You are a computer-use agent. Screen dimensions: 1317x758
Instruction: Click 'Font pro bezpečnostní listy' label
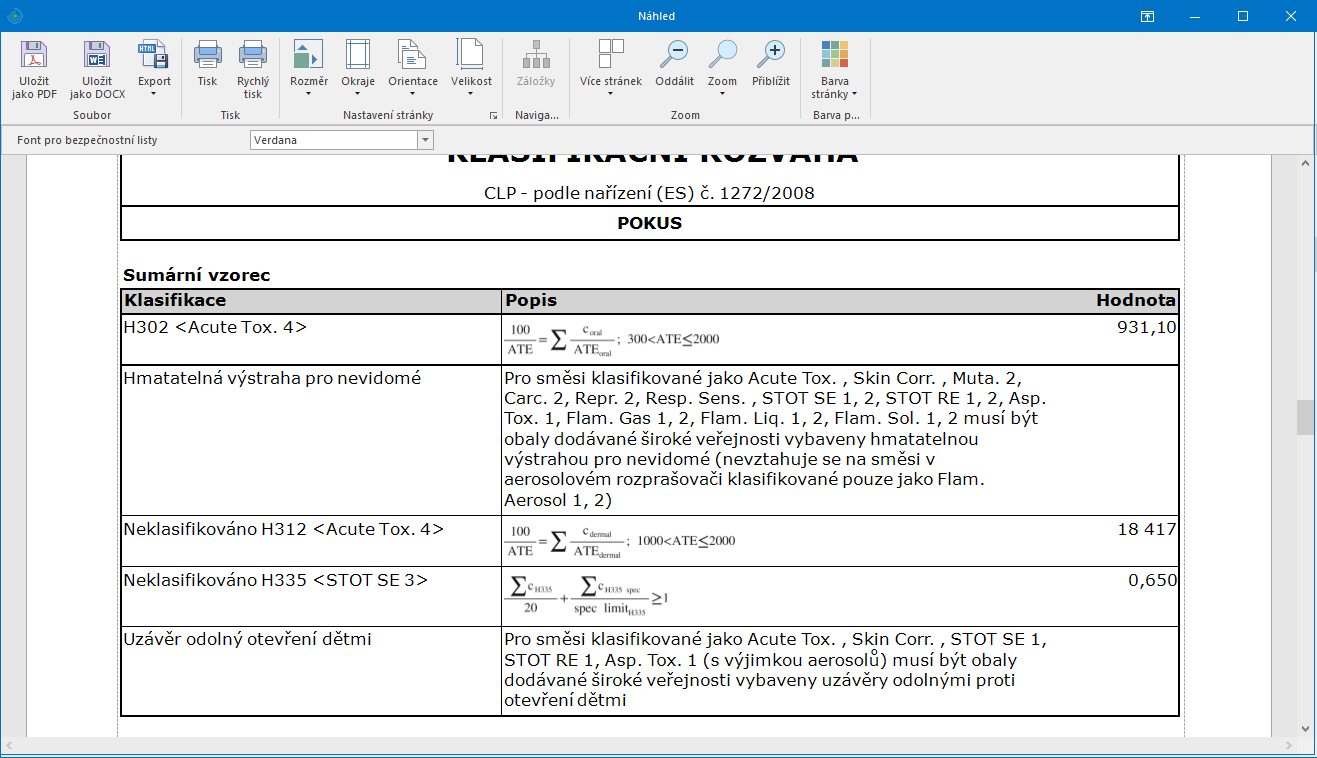click(x=87, y=140)
